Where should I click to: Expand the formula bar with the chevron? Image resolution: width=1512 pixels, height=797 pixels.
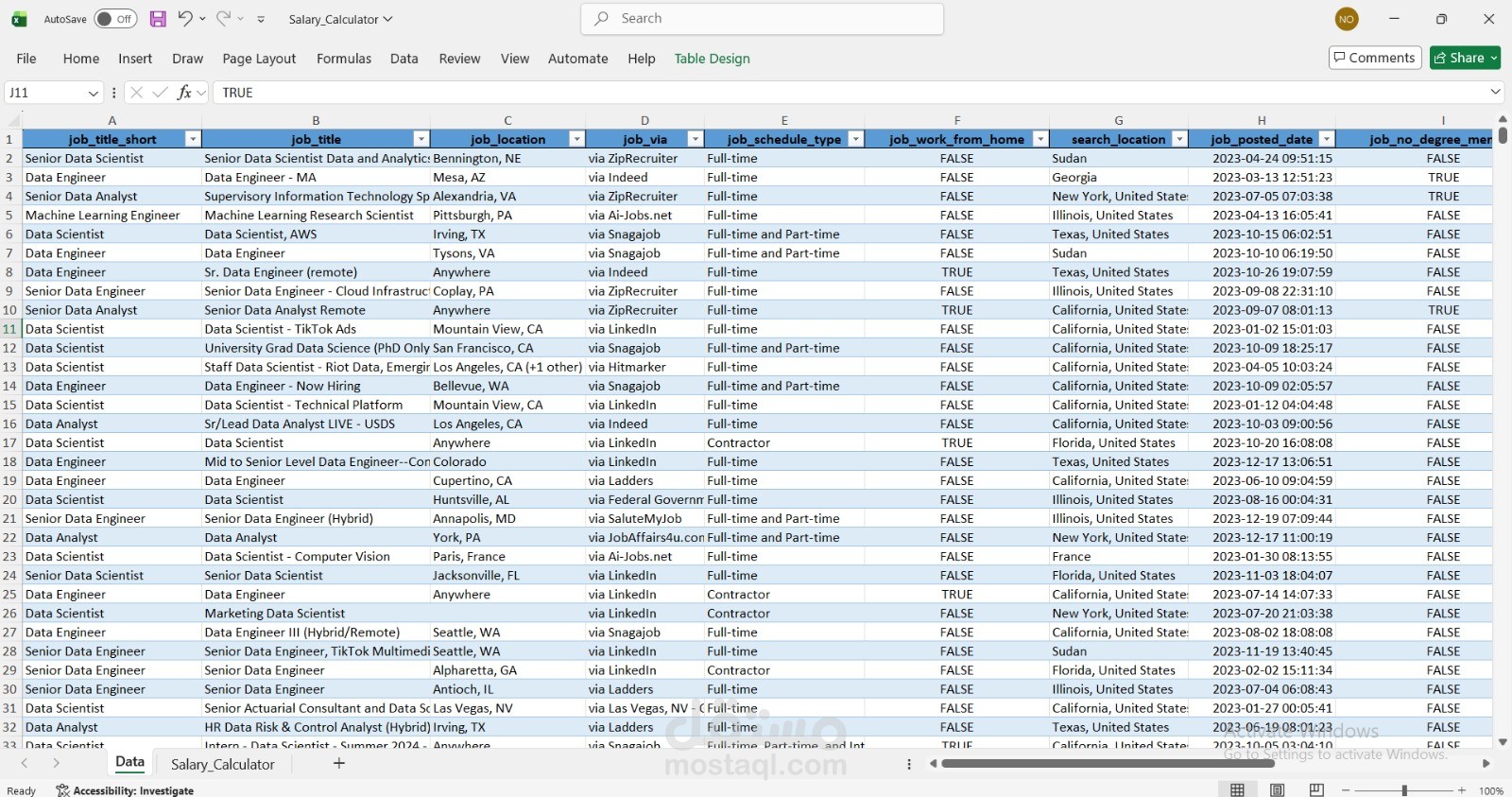click(x=1495, y=92)
